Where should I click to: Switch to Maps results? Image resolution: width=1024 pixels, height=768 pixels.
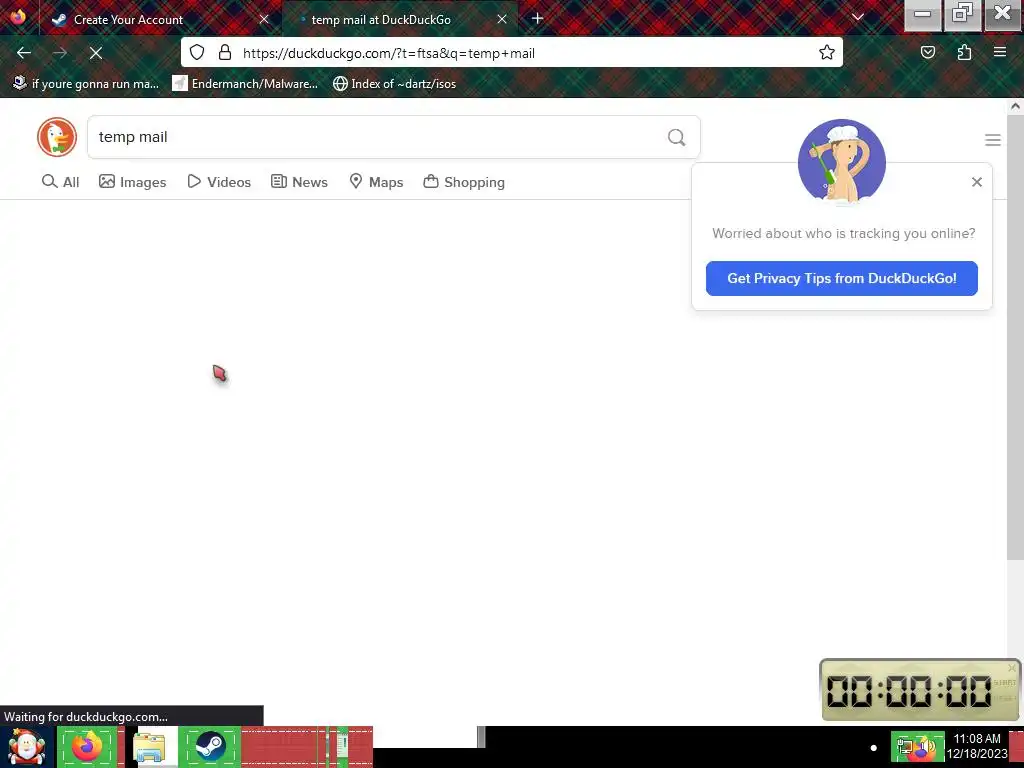click(x=376, y=182)
